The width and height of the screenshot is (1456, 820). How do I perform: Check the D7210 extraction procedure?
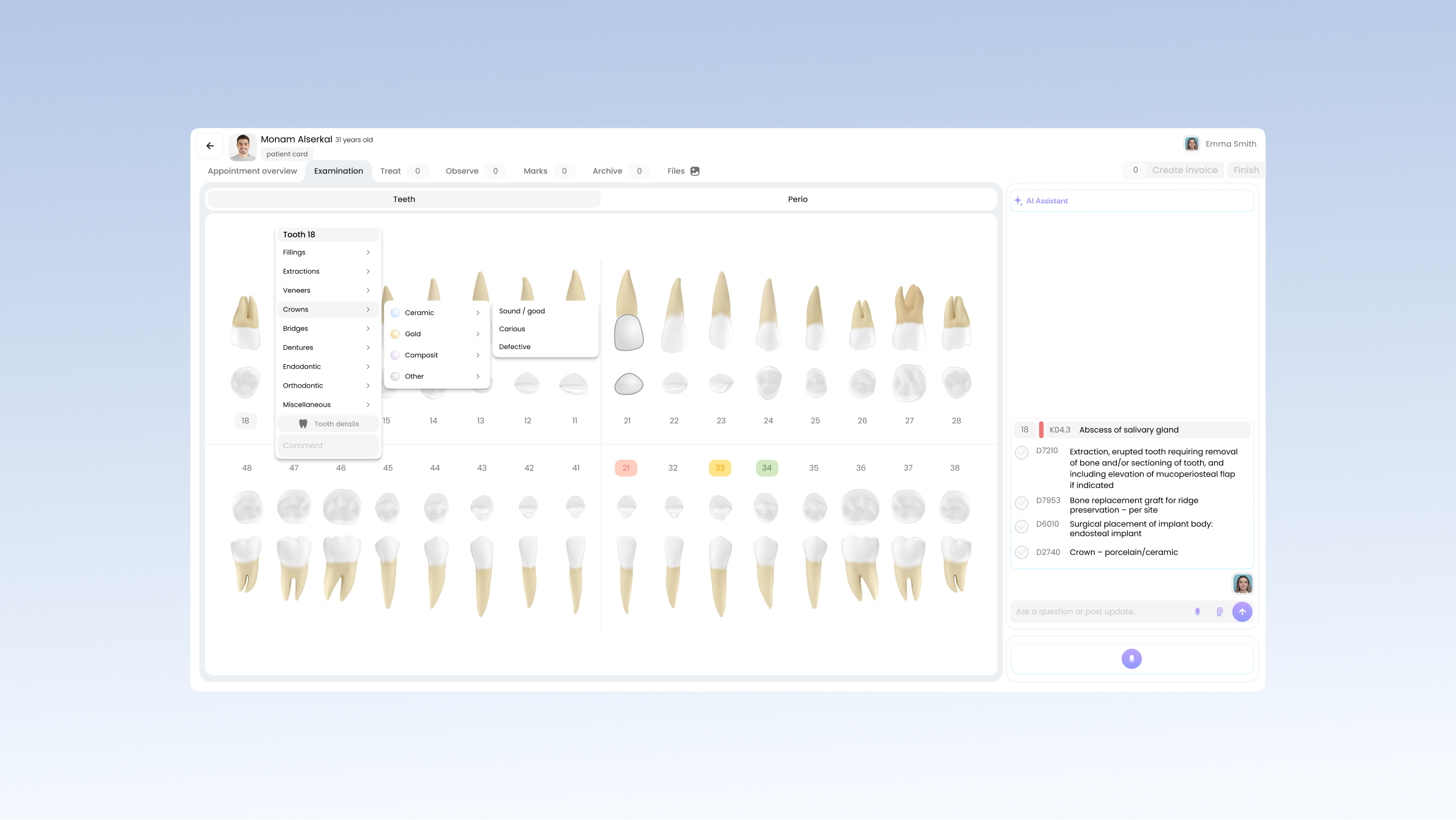click(1021, 453)
